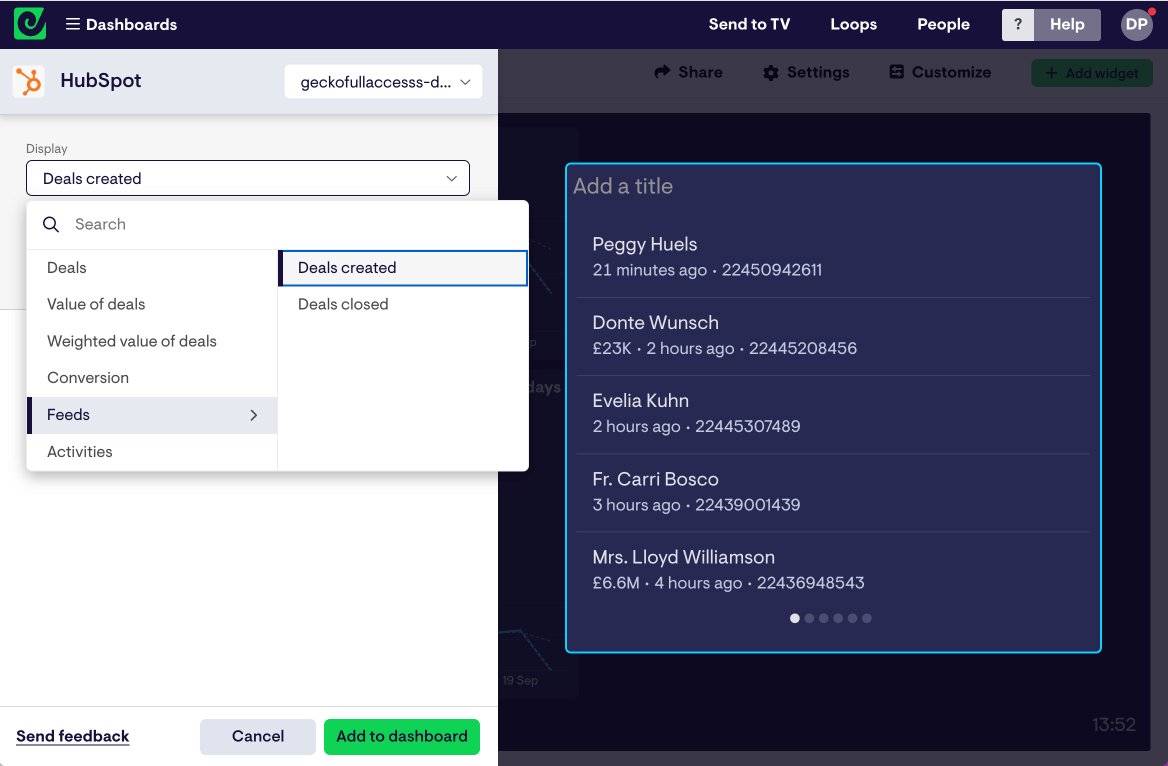Click the Customize panel icon
Viewport: 1168px width, 766px height.
coord(897,72)
